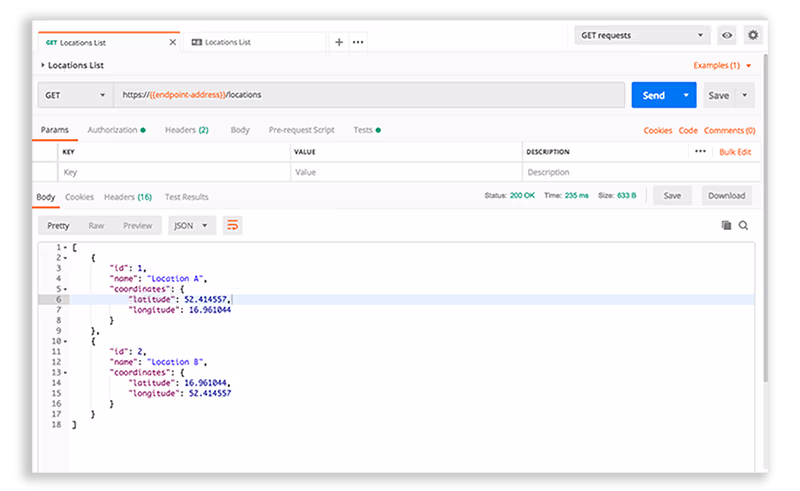Select the Params request tab
Viewport: 800px width, 491px height.
(55, 130)
